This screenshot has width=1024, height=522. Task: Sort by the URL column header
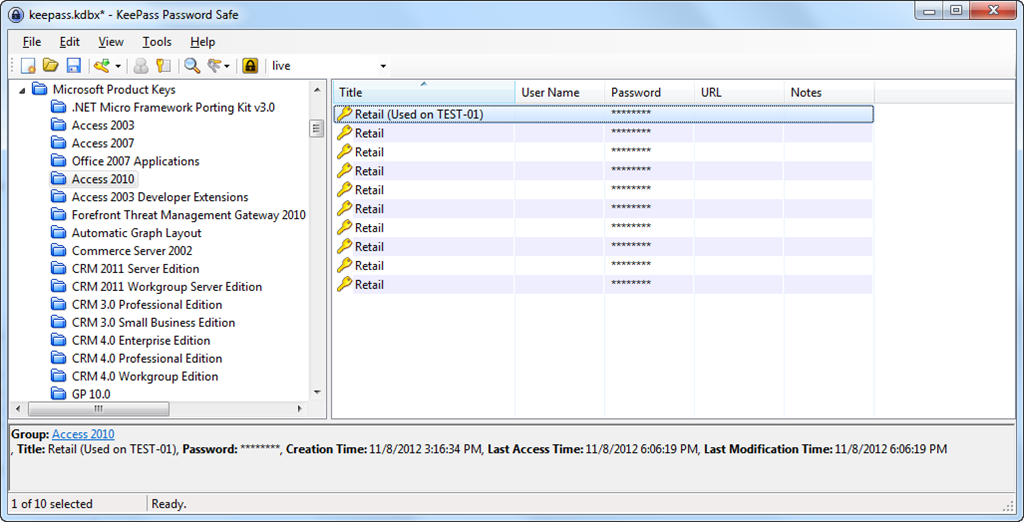pyautogui.click(x=739, y=92)
